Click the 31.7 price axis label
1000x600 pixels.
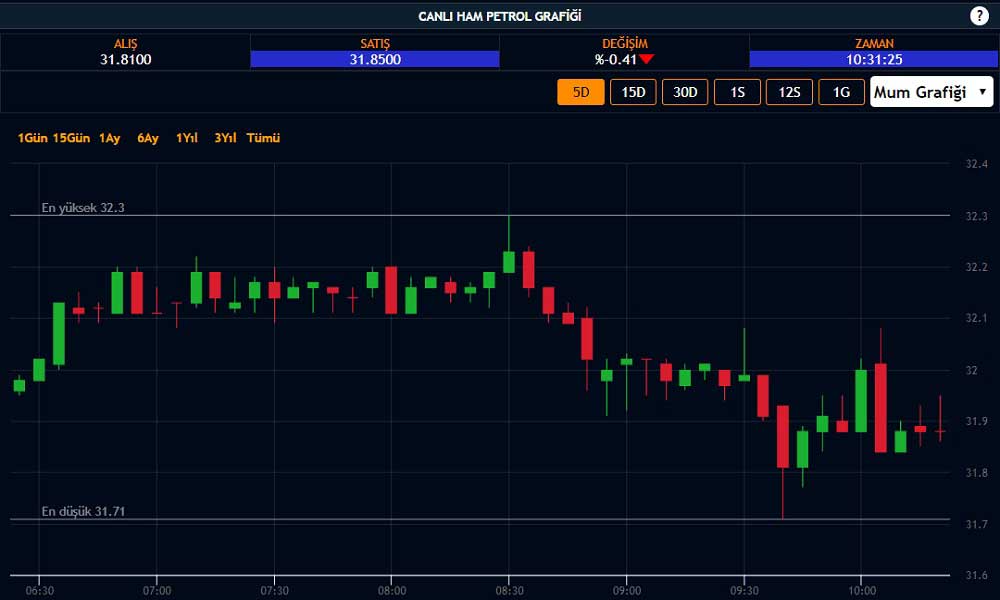tap(976, 524)
